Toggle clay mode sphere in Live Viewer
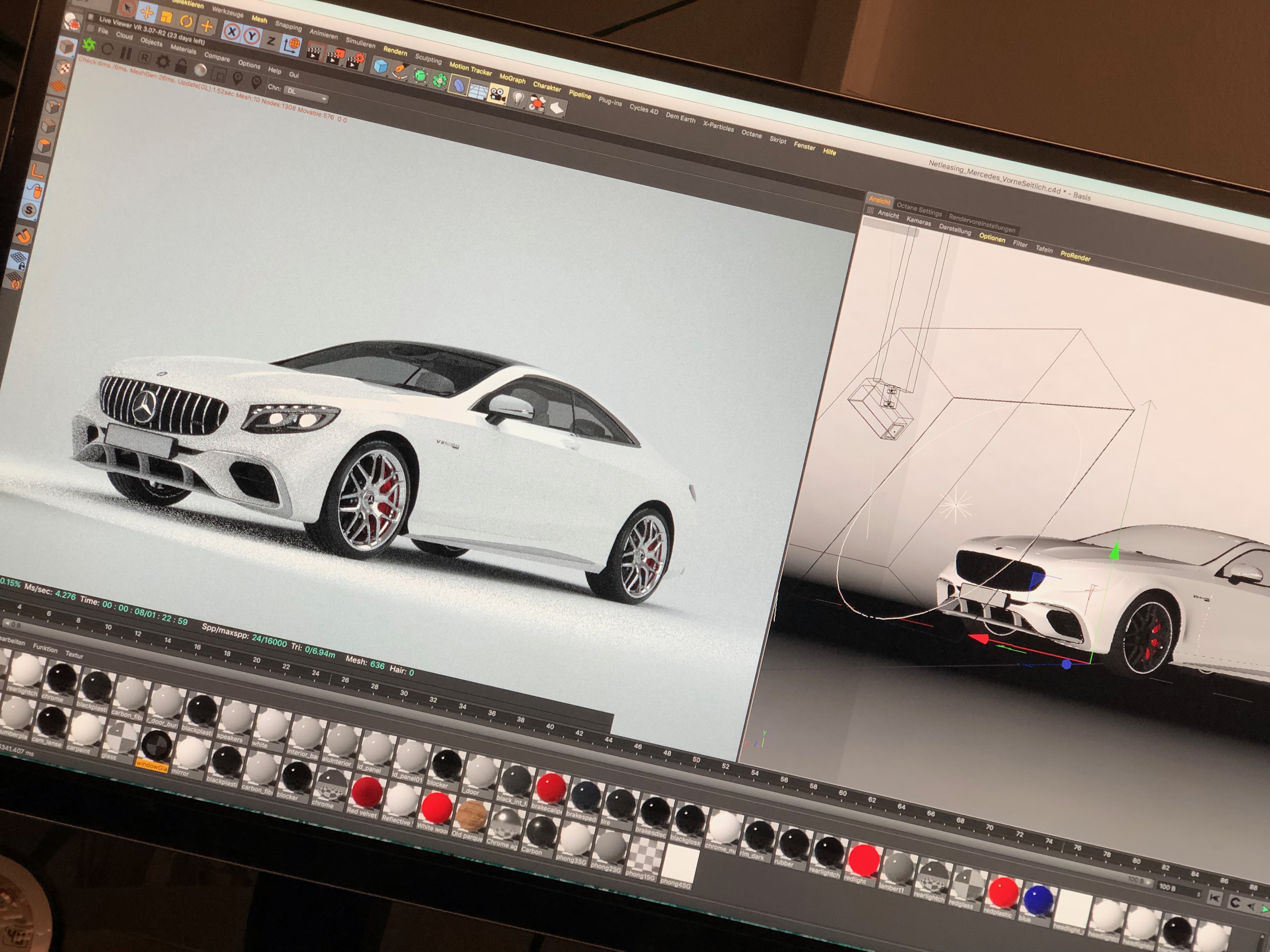 (200, 70)
